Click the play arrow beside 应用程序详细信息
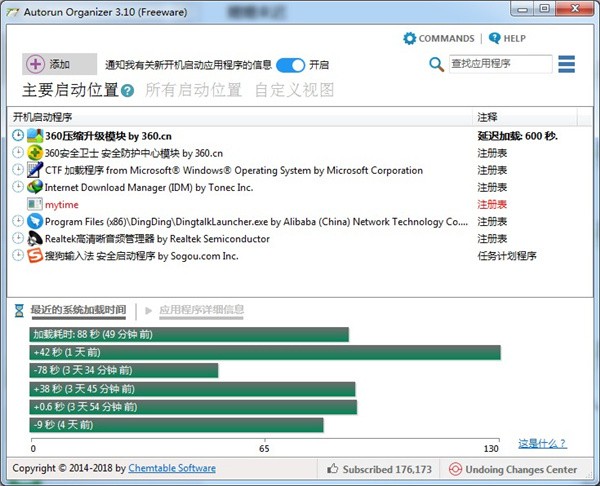This screenshot has height=486, width=600. [148, 310]
